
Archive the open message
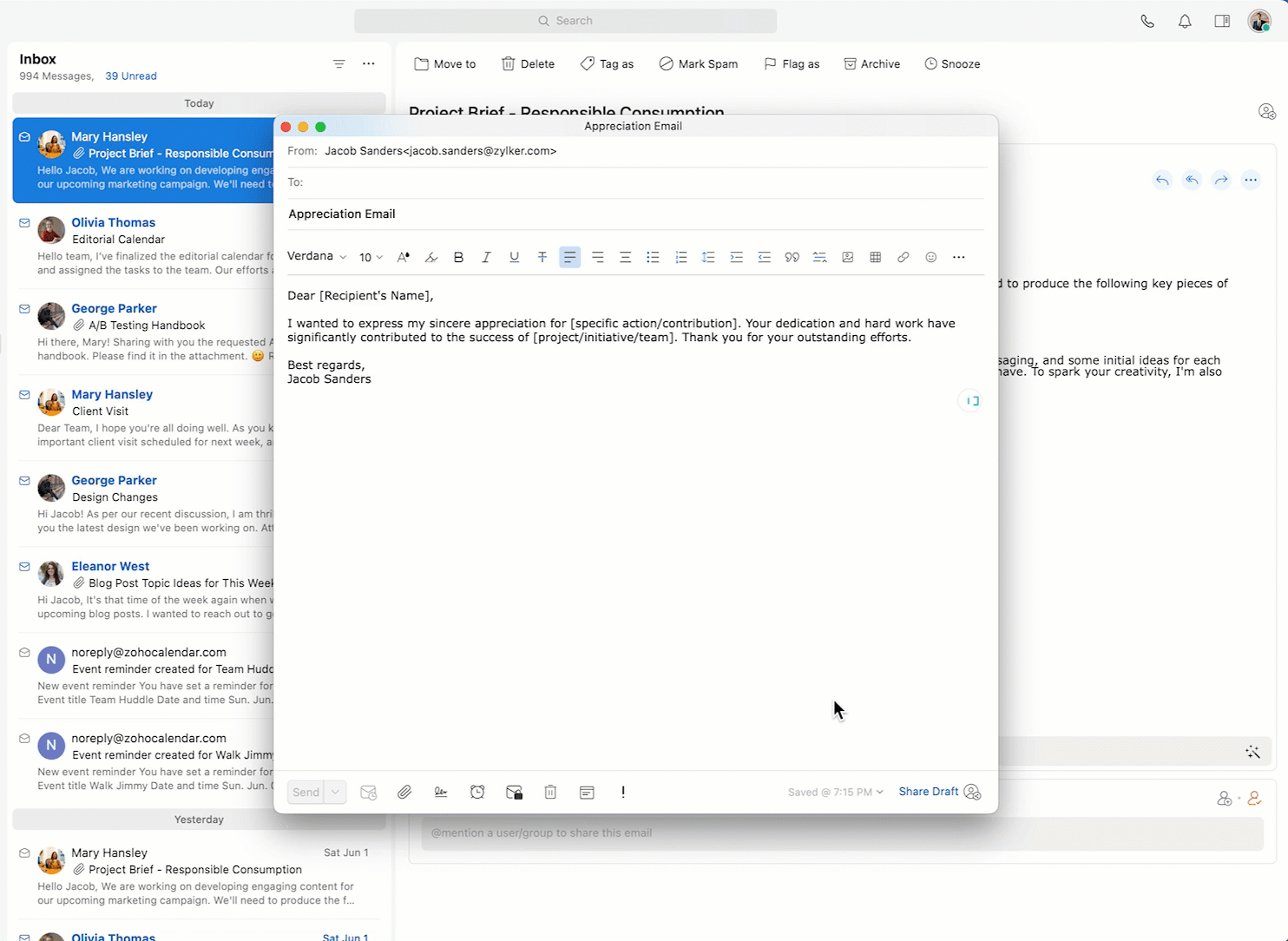coord(872,64)
